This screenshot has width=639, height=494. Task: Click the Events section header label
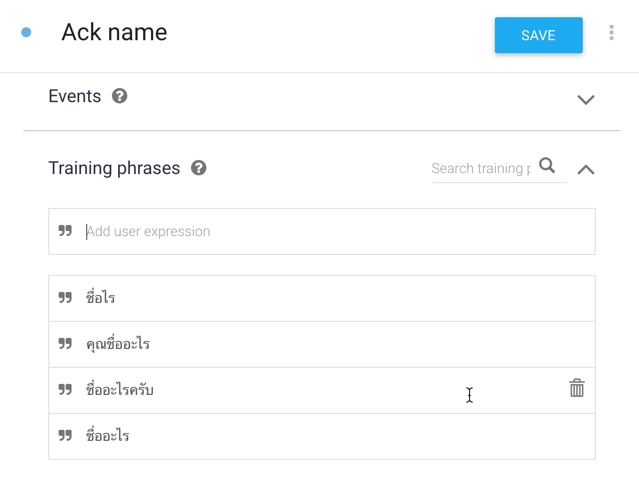pos(75,96)
